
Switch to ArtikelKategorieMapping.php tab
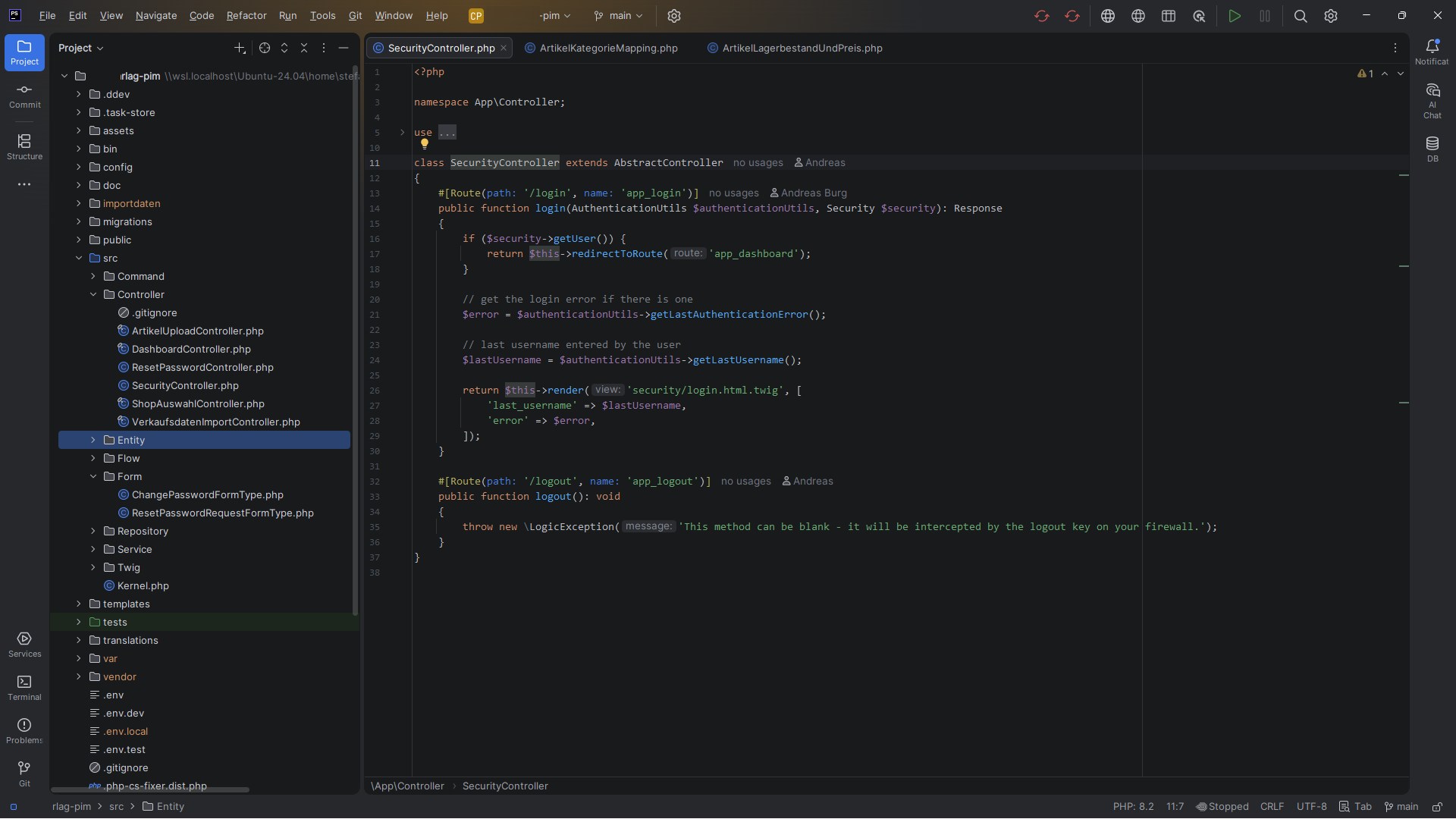pos(601,48)
